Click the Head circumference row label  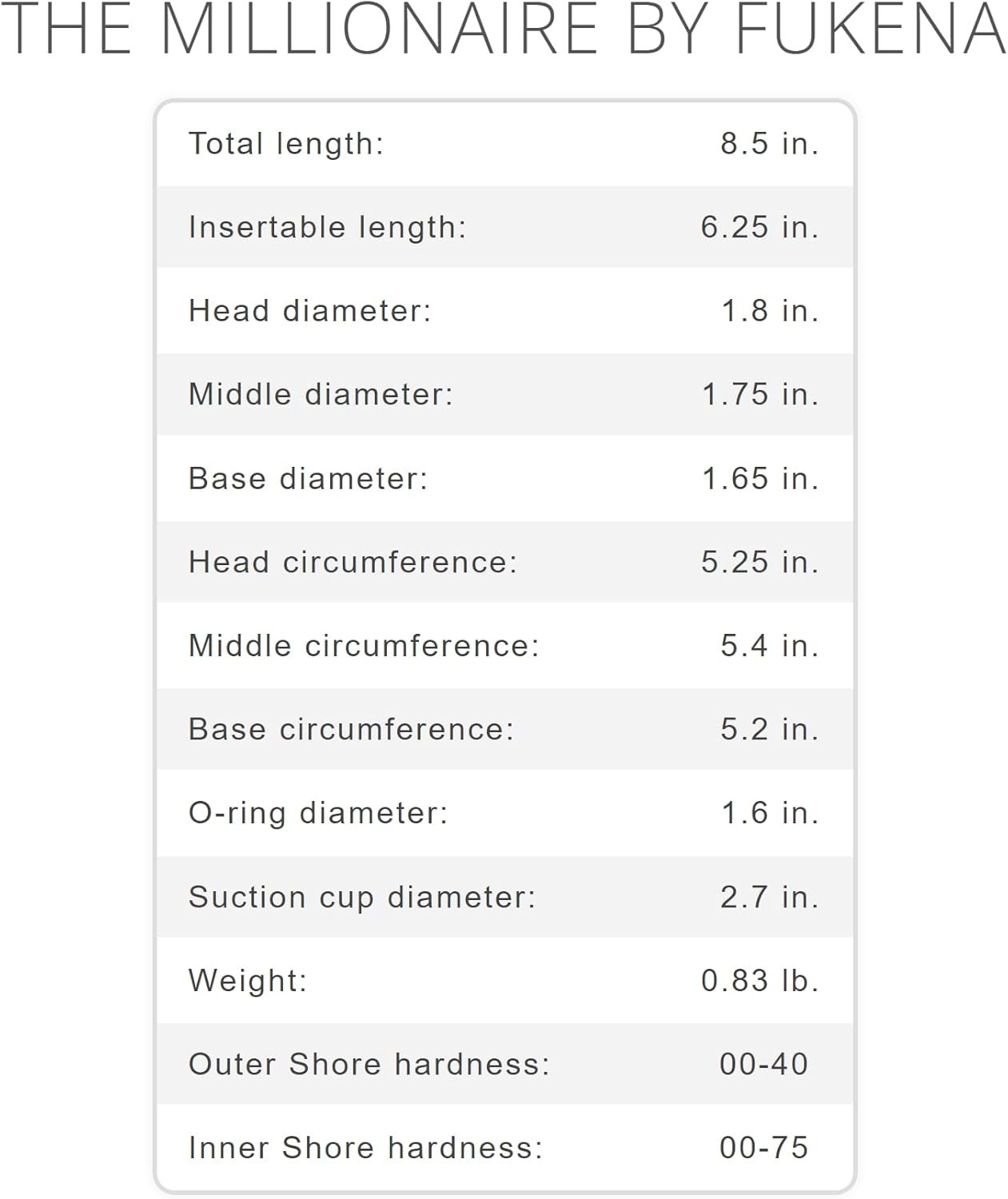coord(353,562)
